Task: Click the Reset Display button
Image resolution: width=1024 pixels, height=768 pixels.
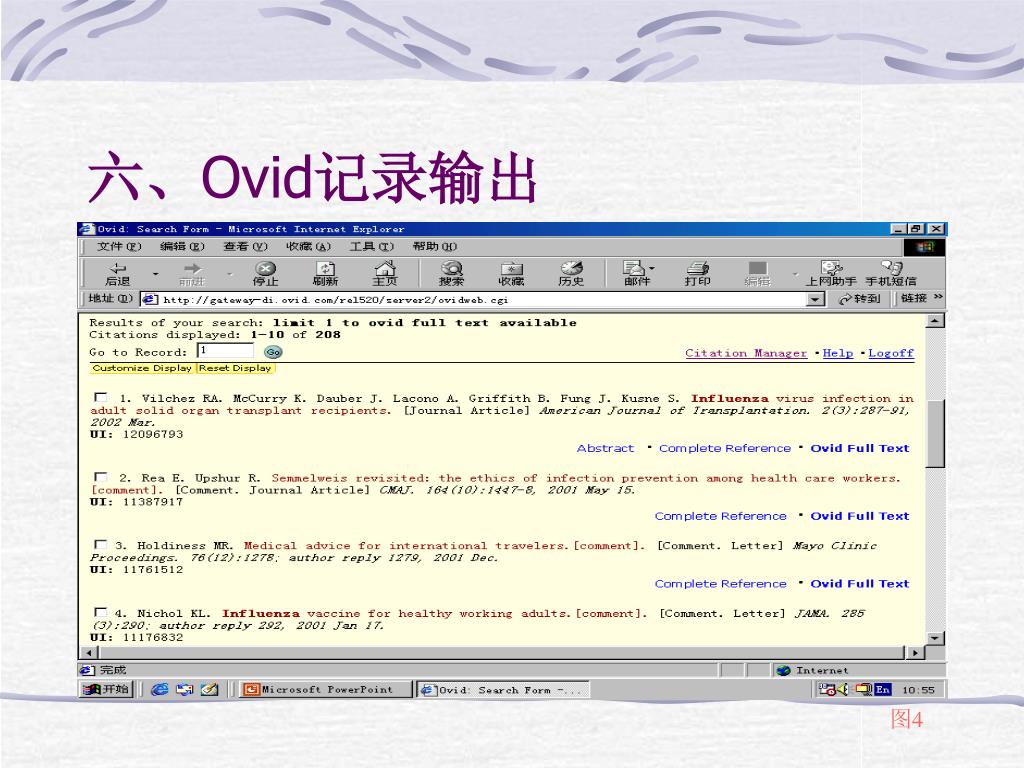Action: [235, 368]
